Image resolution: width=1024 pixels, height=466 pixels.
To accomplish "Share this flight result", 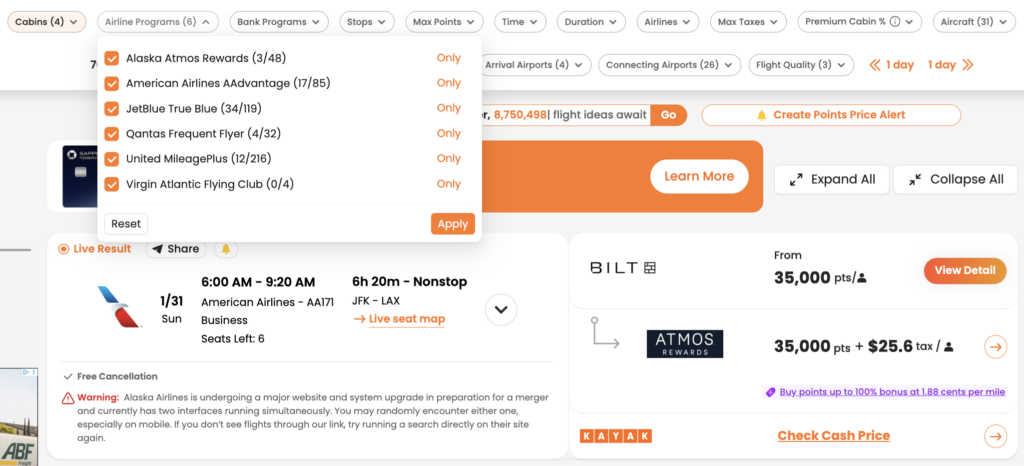I will point(176,249).
